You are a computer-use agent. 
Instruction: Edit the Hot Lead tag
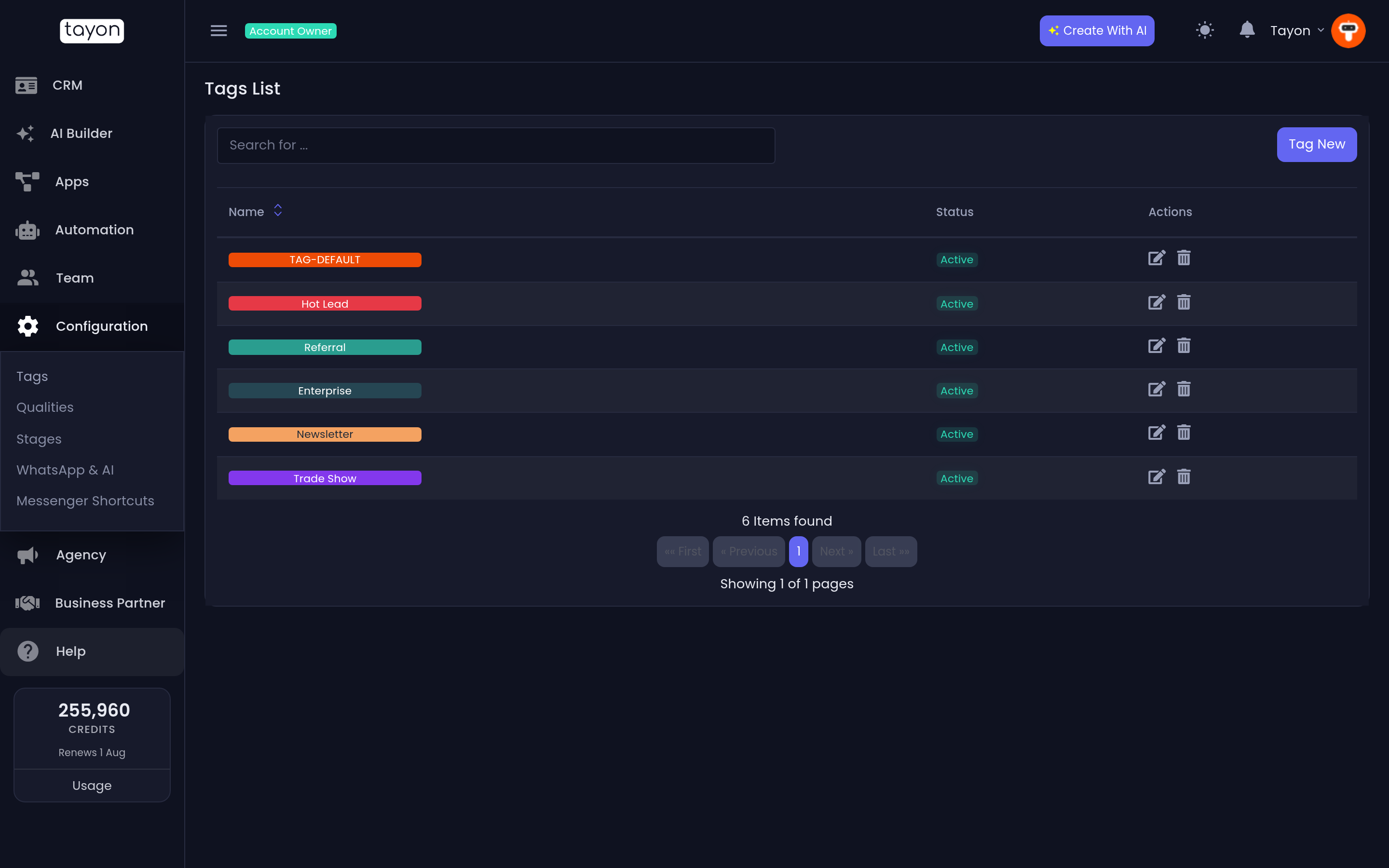coord(1157,302)
